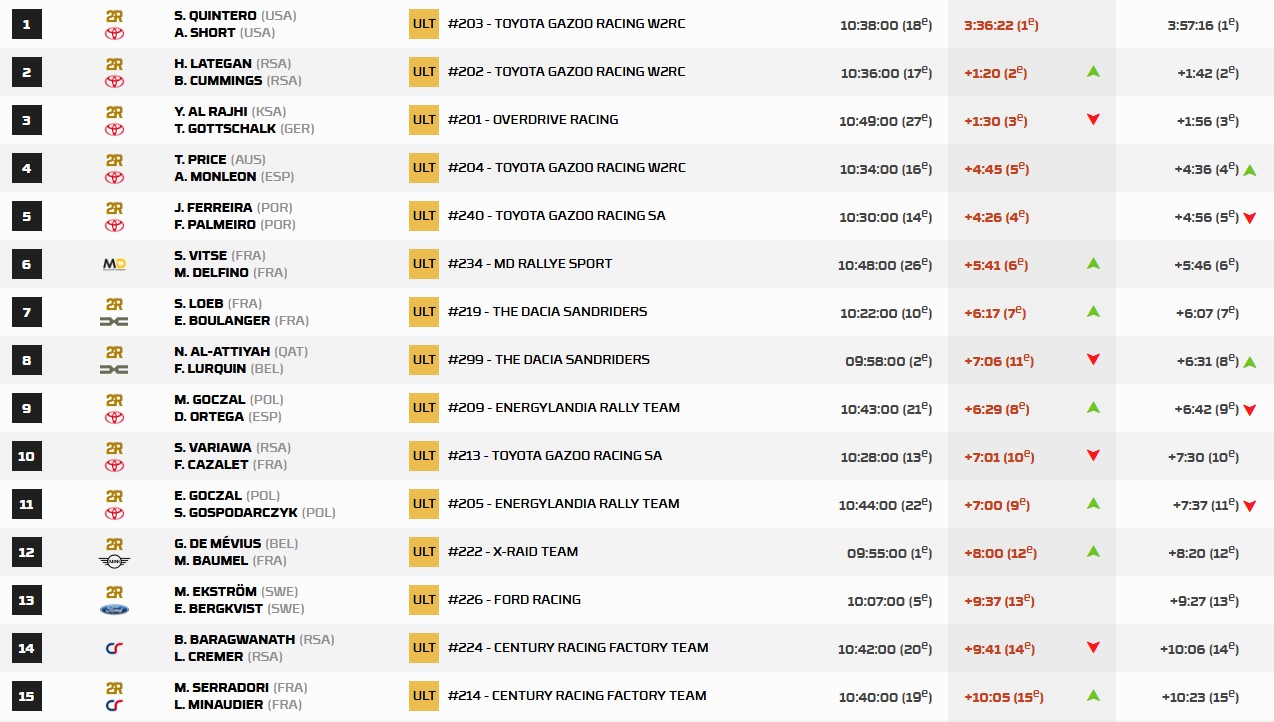This screenshot has width=1274, height=722.
Task: Click the Mini logo beside G. De Mévius
Action: click(x=114, y=561)
